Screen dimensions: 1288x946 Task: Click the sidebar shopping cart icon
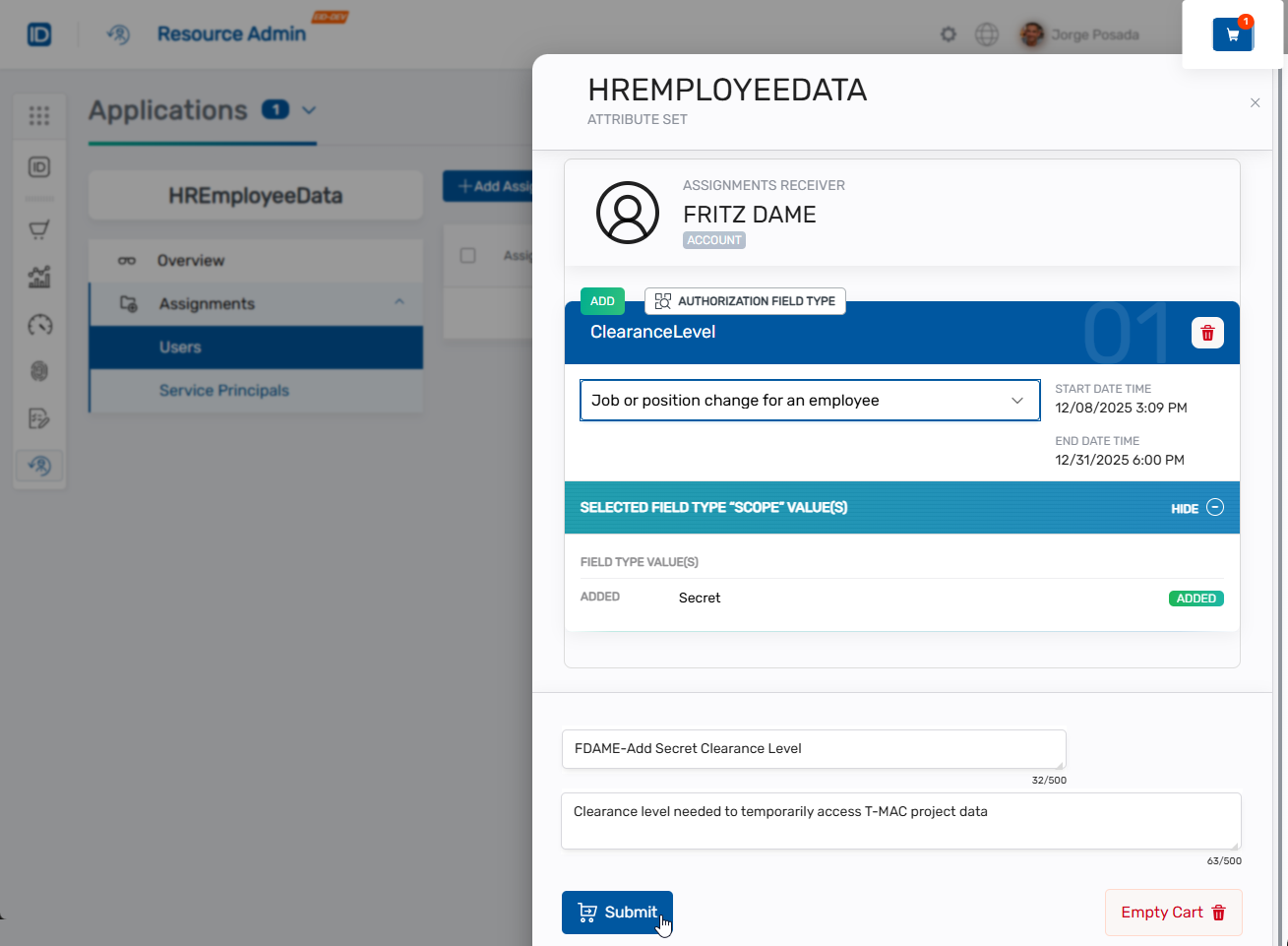pyautogui.click(x=39, y=230)
